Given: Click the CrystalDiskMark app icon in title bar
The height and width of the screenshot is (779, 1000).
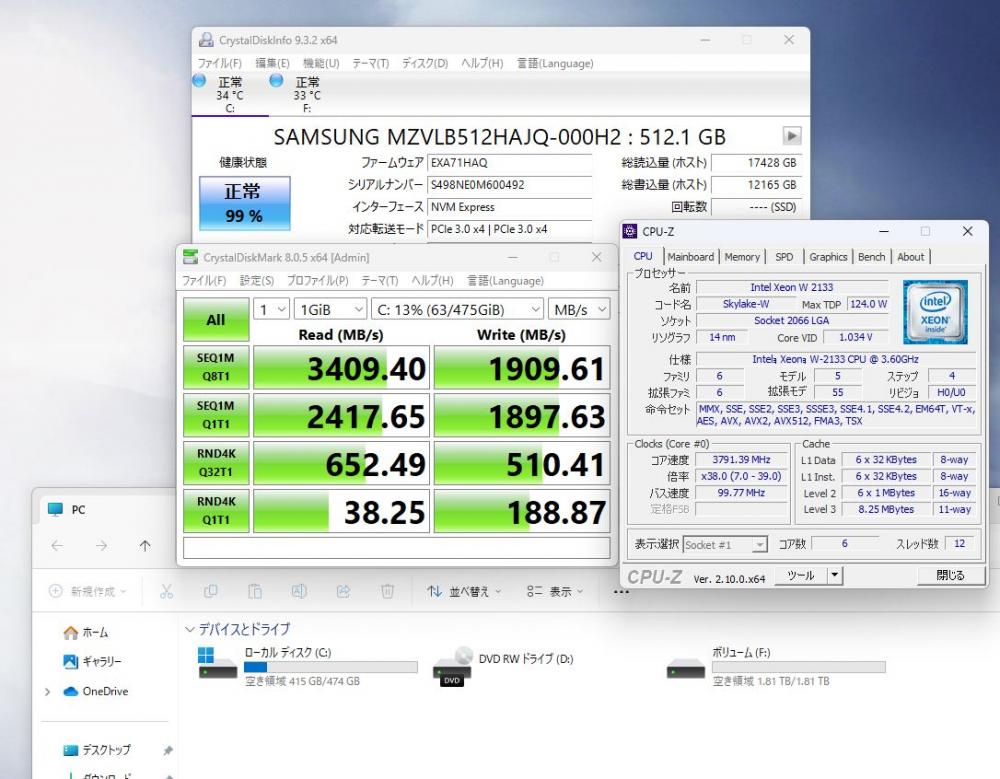Looking at the screenshot, I should click(190, 257).
